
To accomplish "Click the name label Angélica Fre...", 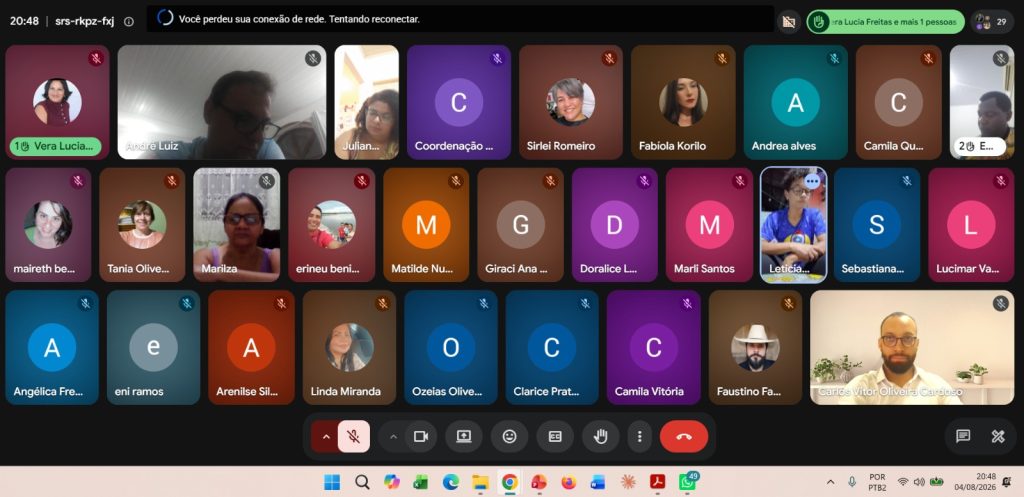I will click(48, 392).
